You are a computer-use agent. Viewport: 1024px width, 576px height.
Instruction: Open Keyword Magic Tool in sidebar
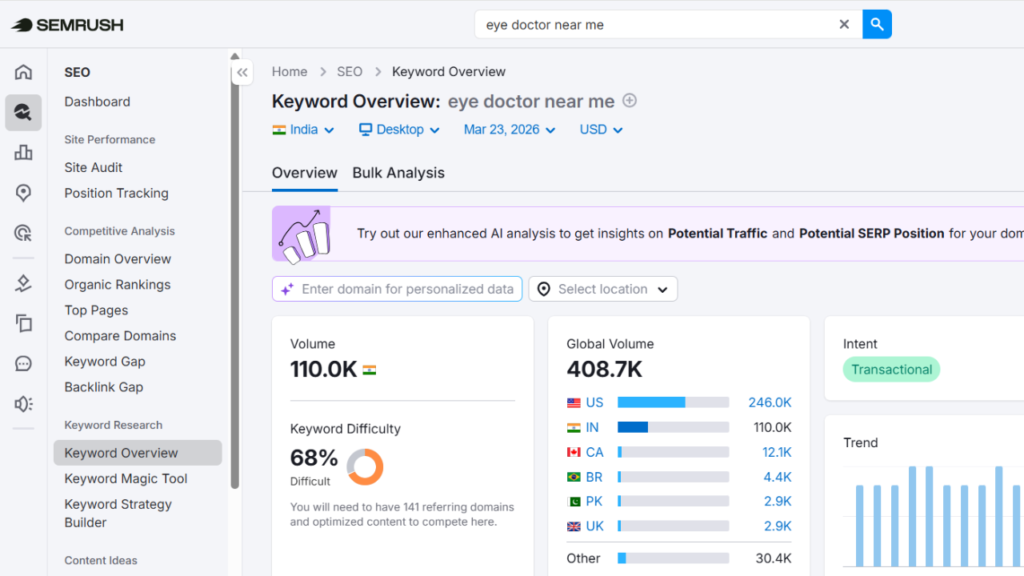coord(125,479)
